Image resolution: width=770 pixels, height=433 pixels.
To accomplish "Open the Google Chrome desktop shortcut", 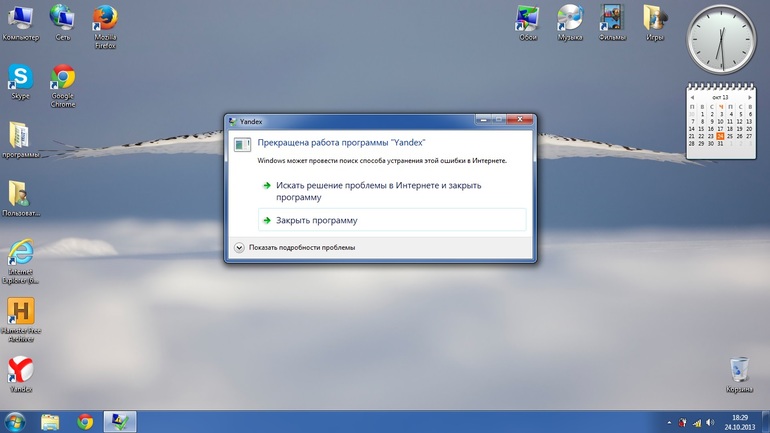I will 63,78.
